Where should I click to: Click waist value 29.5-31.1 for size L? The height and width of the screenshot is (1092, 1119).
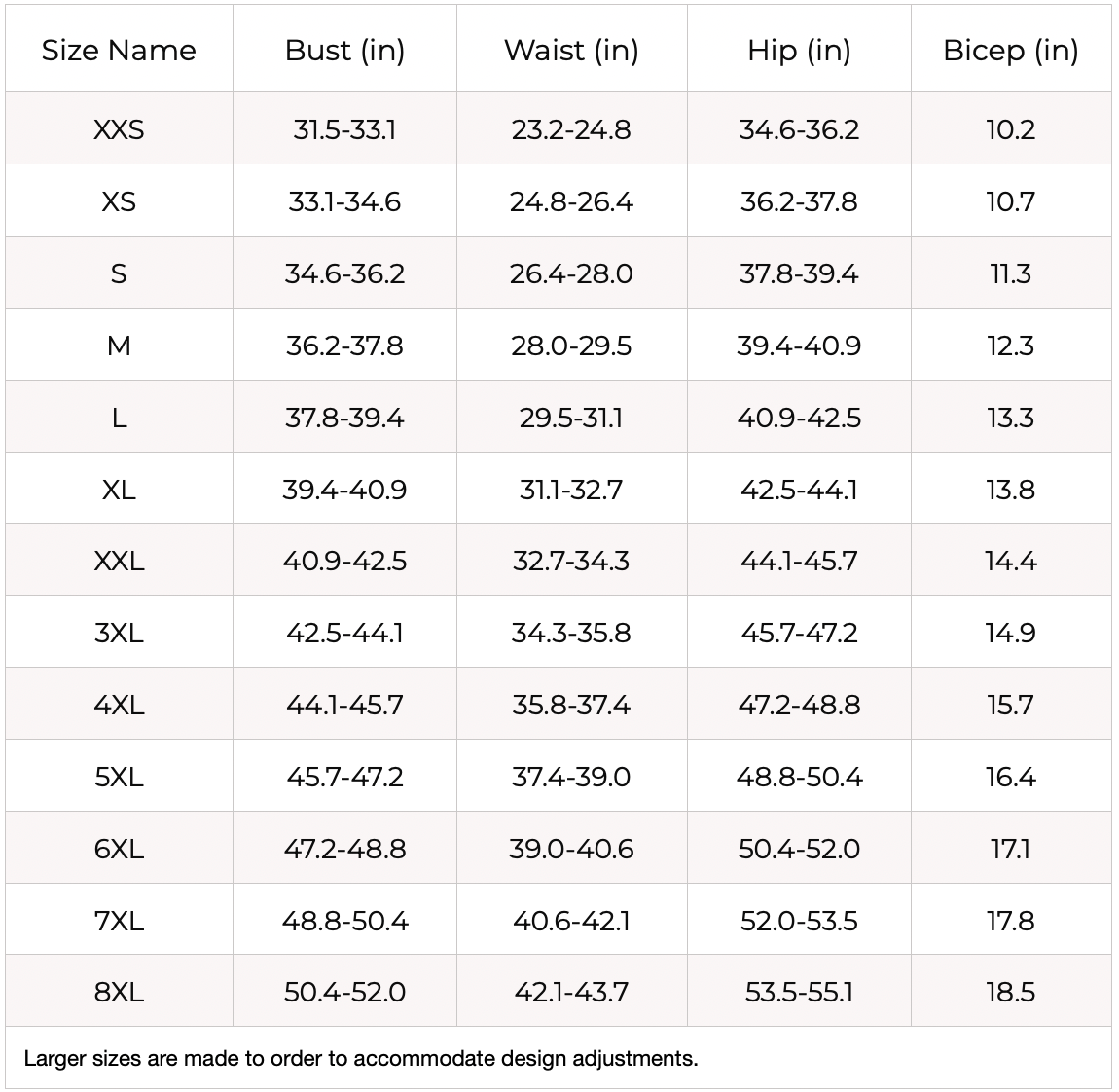click(x=571, y=418)
